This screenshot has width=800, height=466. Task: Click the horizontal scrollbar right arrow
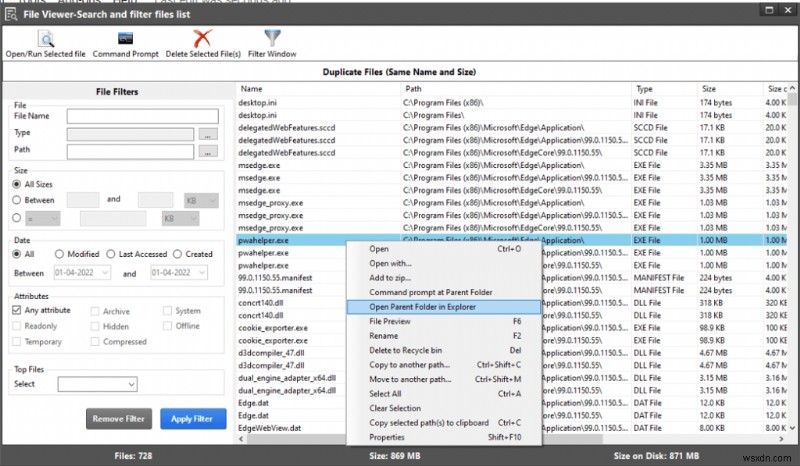pos(781,438)
